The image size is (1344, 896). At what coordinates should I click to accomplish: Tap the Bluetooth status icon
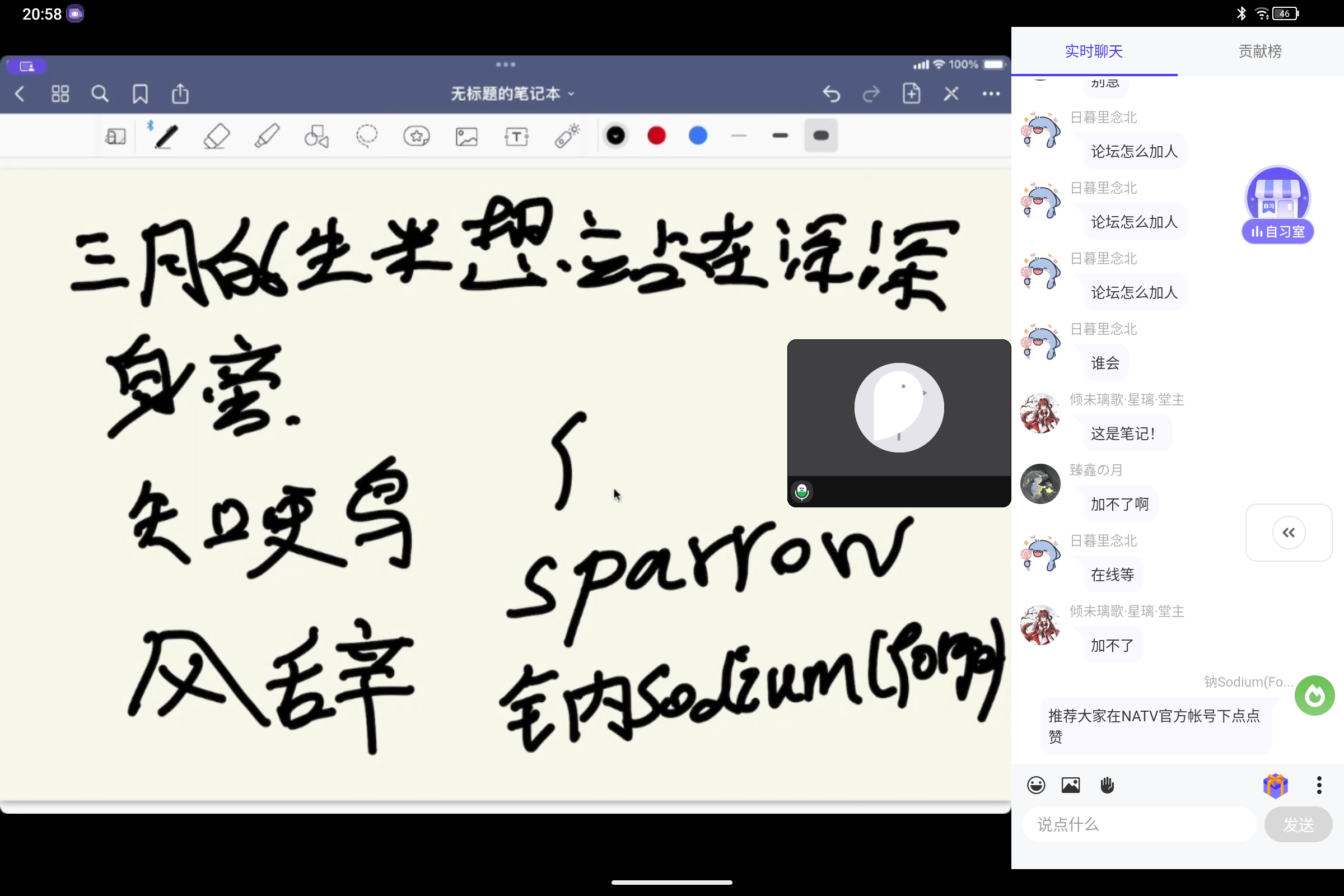pos(1241,13)
